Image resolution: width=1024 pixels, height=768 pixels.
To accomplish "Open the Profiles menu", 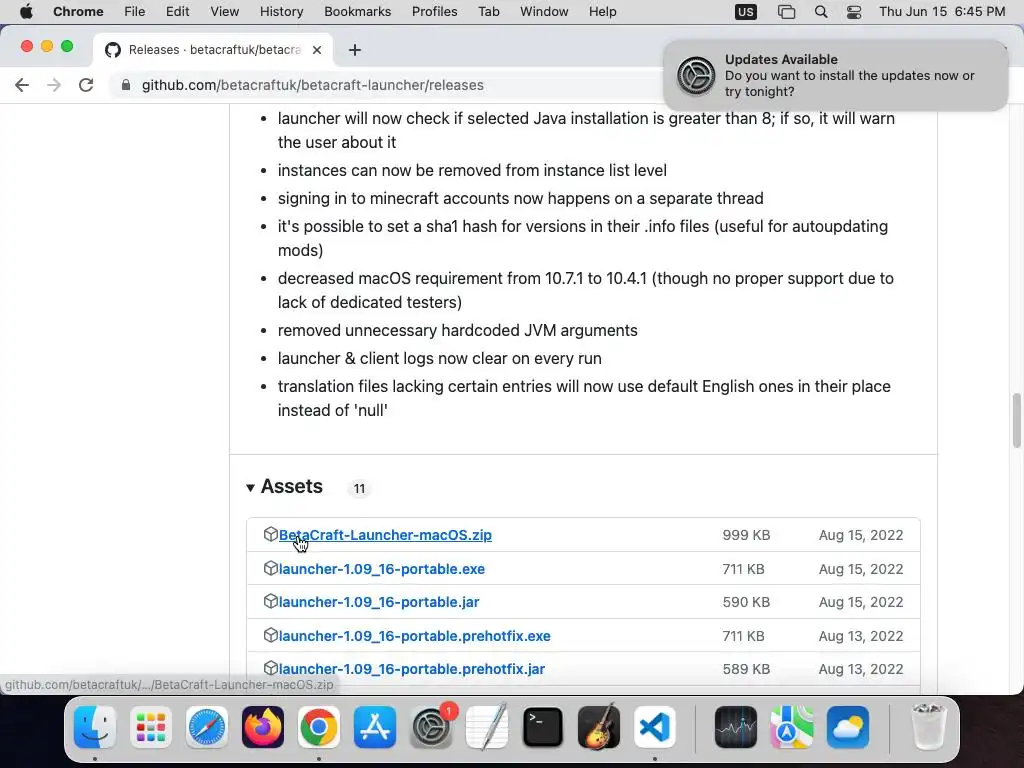I will pyautogui.click(x=434, y=12).
